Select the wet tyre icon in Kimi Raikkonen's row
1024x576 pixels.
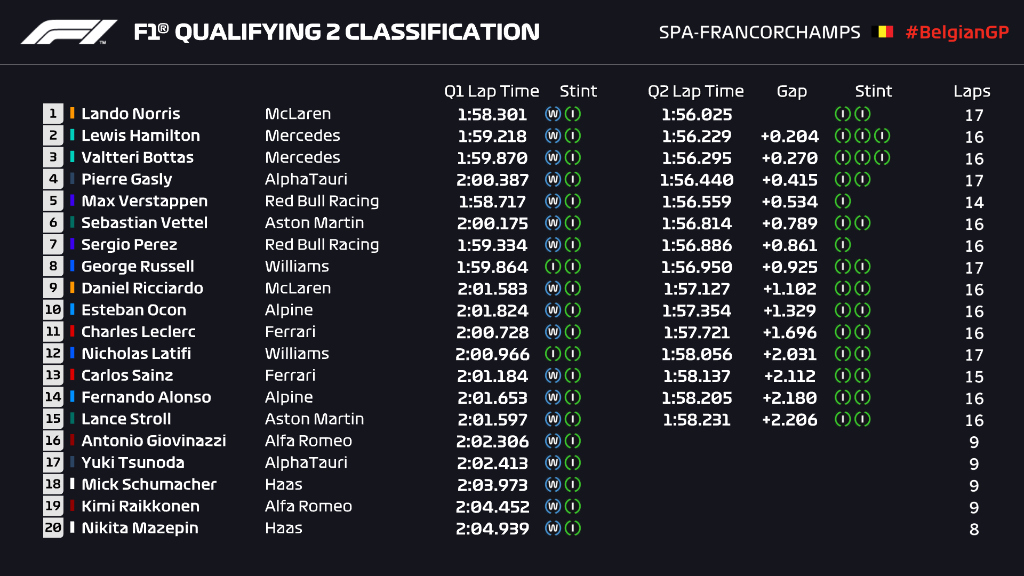click(x=552, y=506)
